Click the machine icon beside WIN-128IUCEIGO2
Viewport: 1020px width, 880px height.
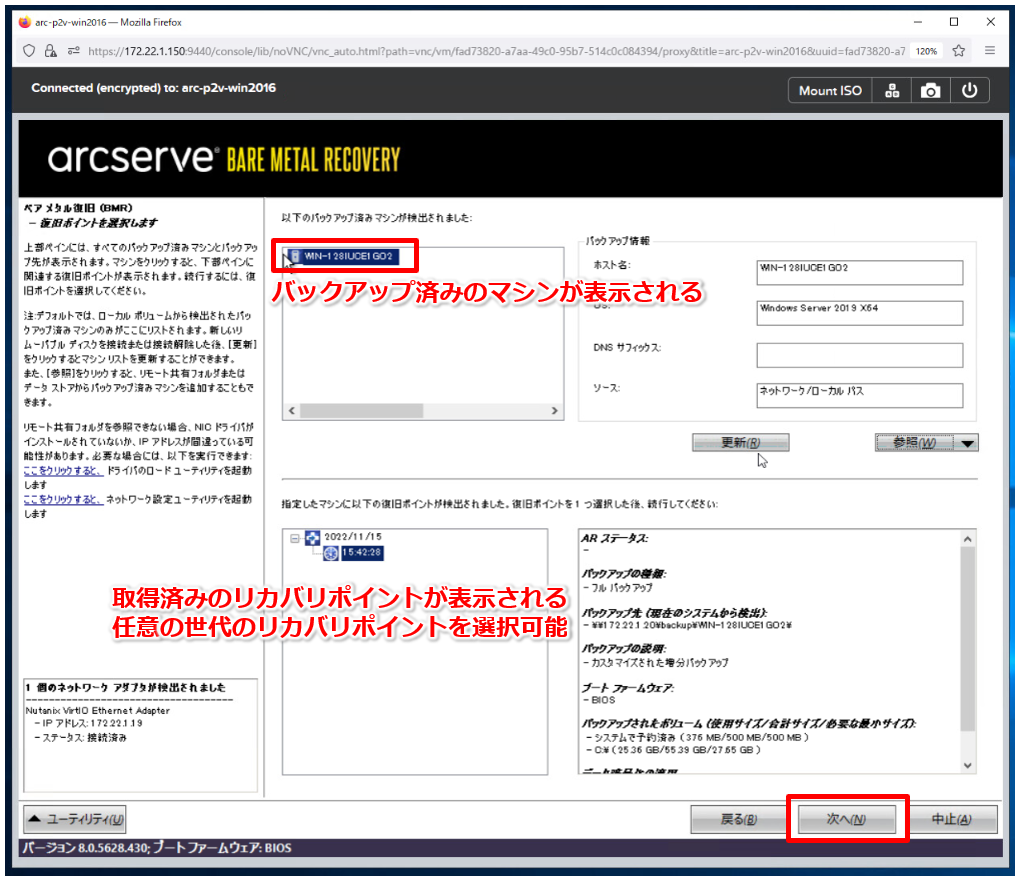[295, 256]
